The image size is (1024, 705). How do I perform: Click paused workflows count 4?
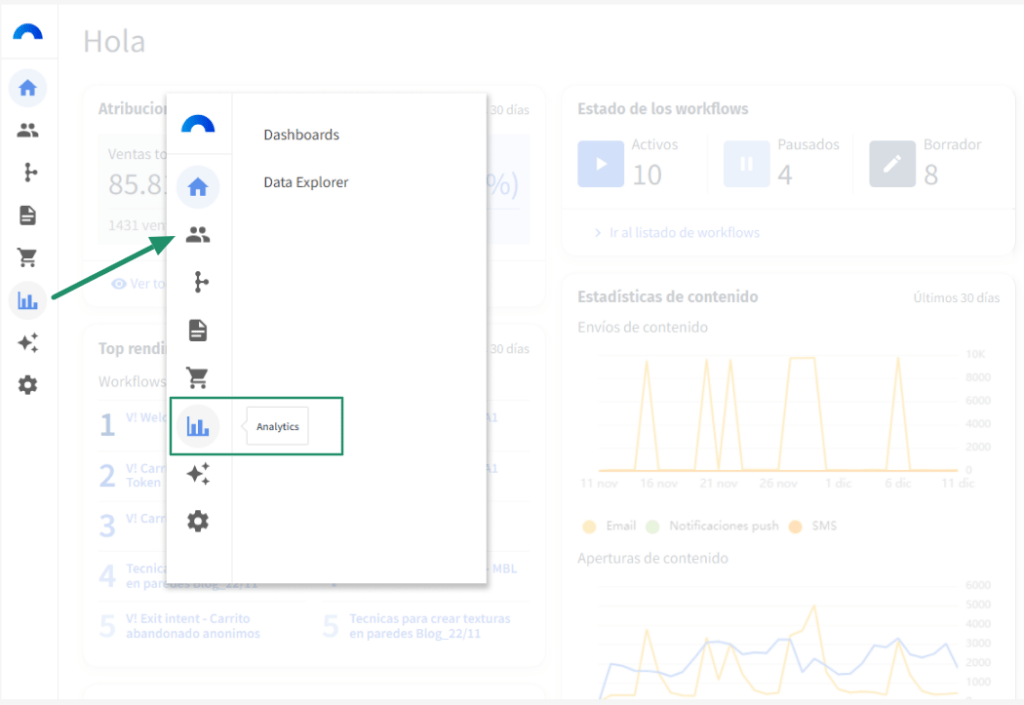(785, 175)
